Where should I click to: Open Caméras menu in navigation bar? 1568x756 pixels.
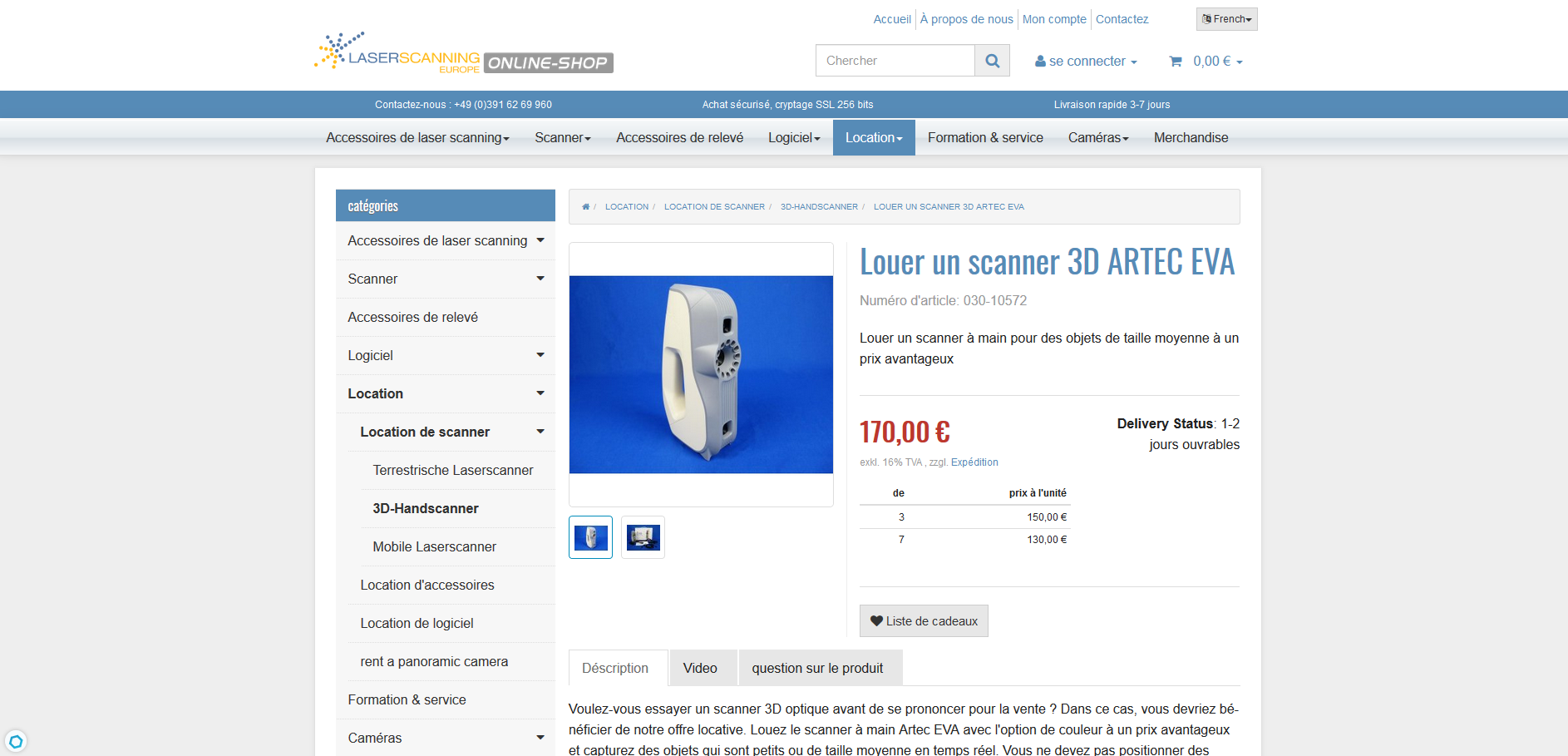coord(1098,137)
